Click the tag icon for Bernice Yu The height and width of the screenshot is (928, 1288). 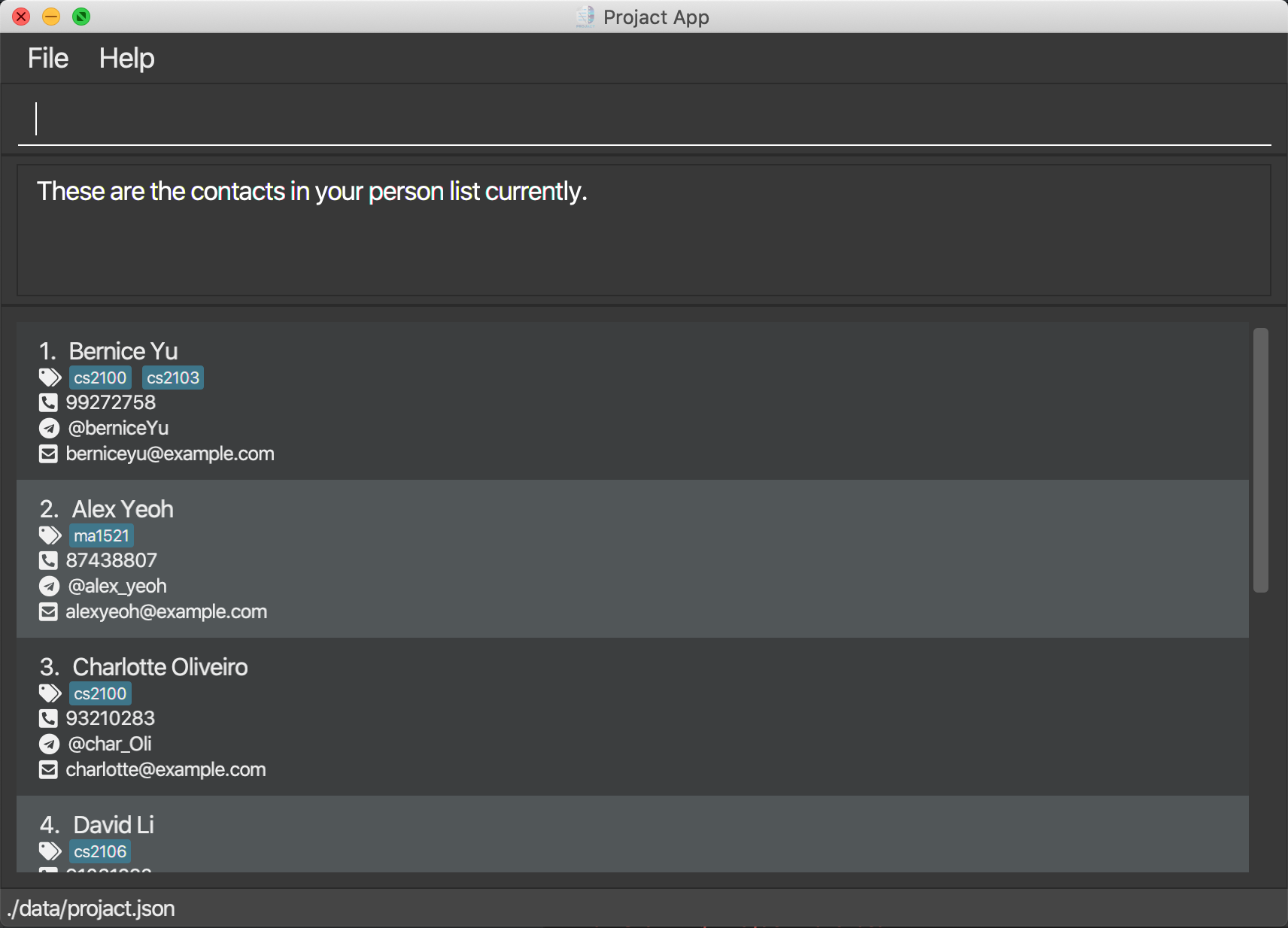(50, 378)
